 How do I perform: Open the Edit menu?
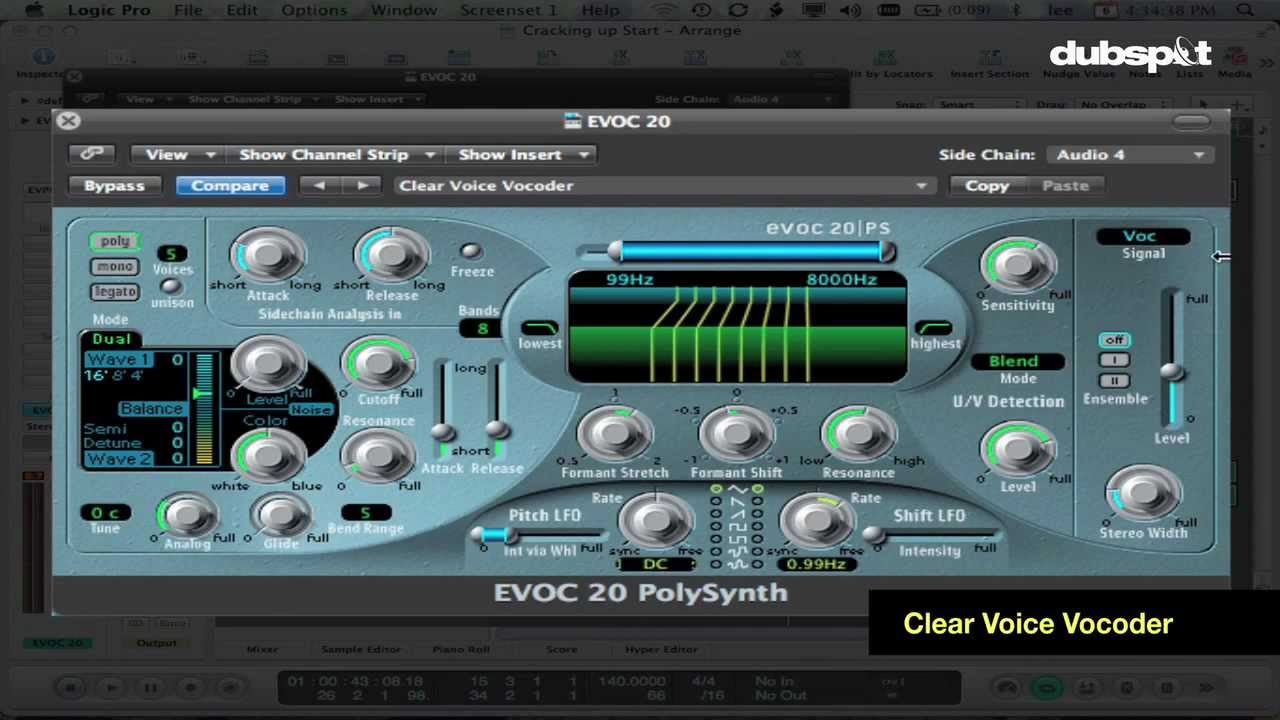(x=242, y=10)
